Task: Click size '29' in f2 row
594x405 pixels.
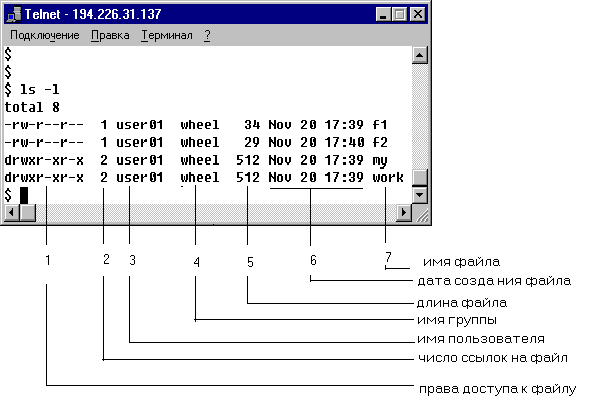Action: pyautogui.click(x=252, y=142)
